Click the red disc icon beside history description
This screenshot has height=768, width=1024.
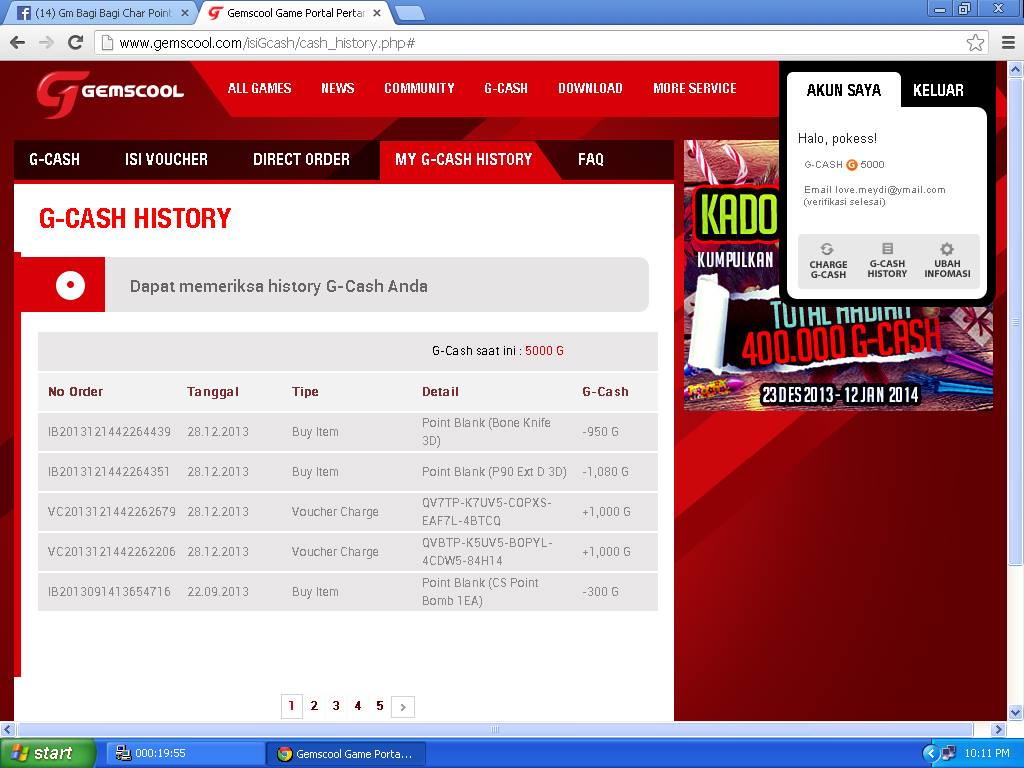(71, 285)
